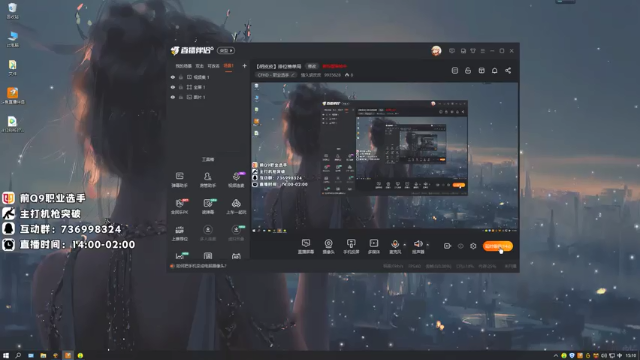Toggle the lock on the 全屏 1 layer

[x=181, y=87]
